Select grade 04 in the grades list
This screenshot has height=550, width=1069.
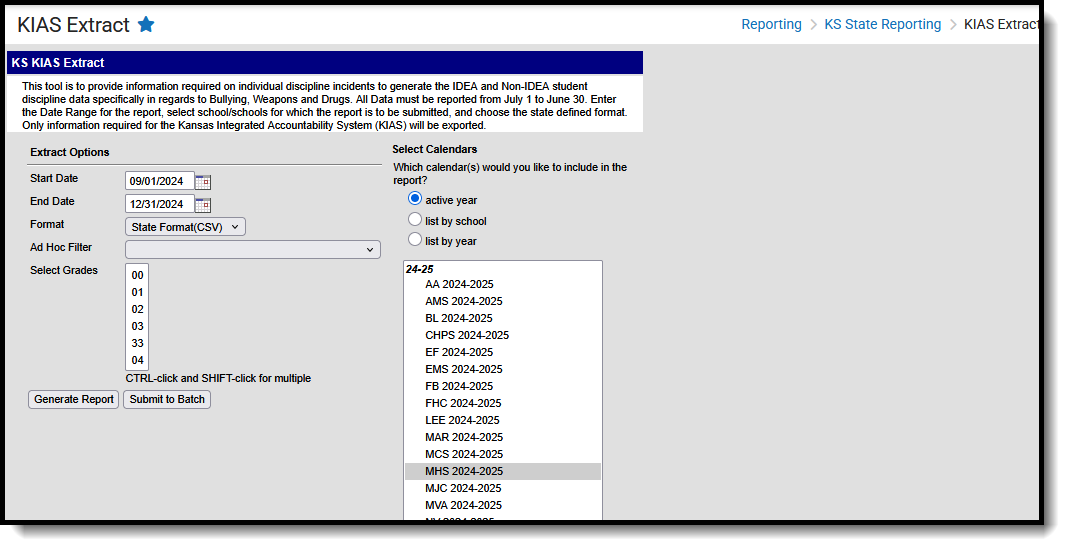coord(137,361)
